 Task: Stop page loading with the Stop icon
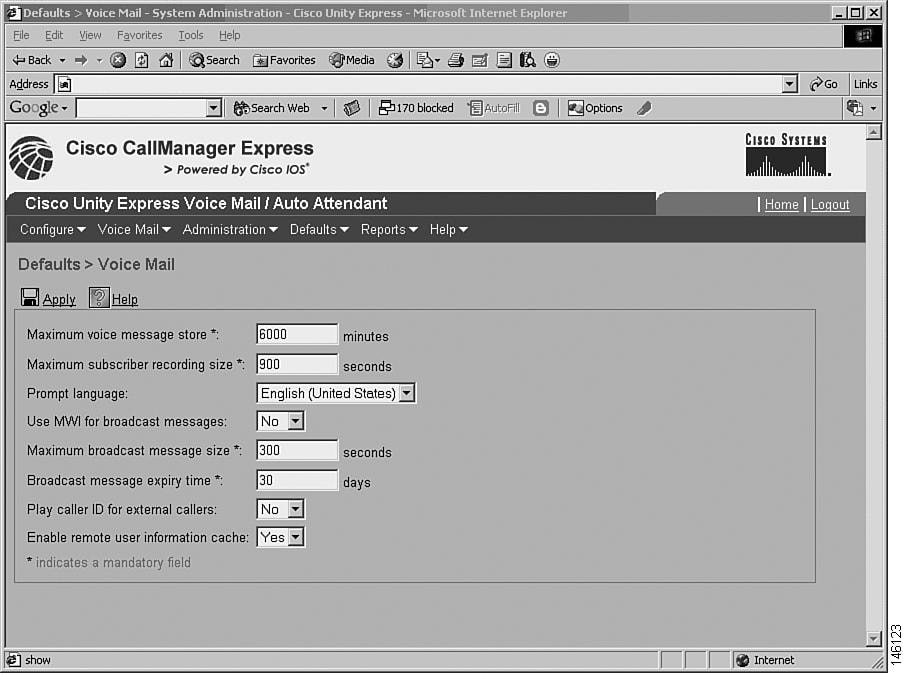pos(118,60)
